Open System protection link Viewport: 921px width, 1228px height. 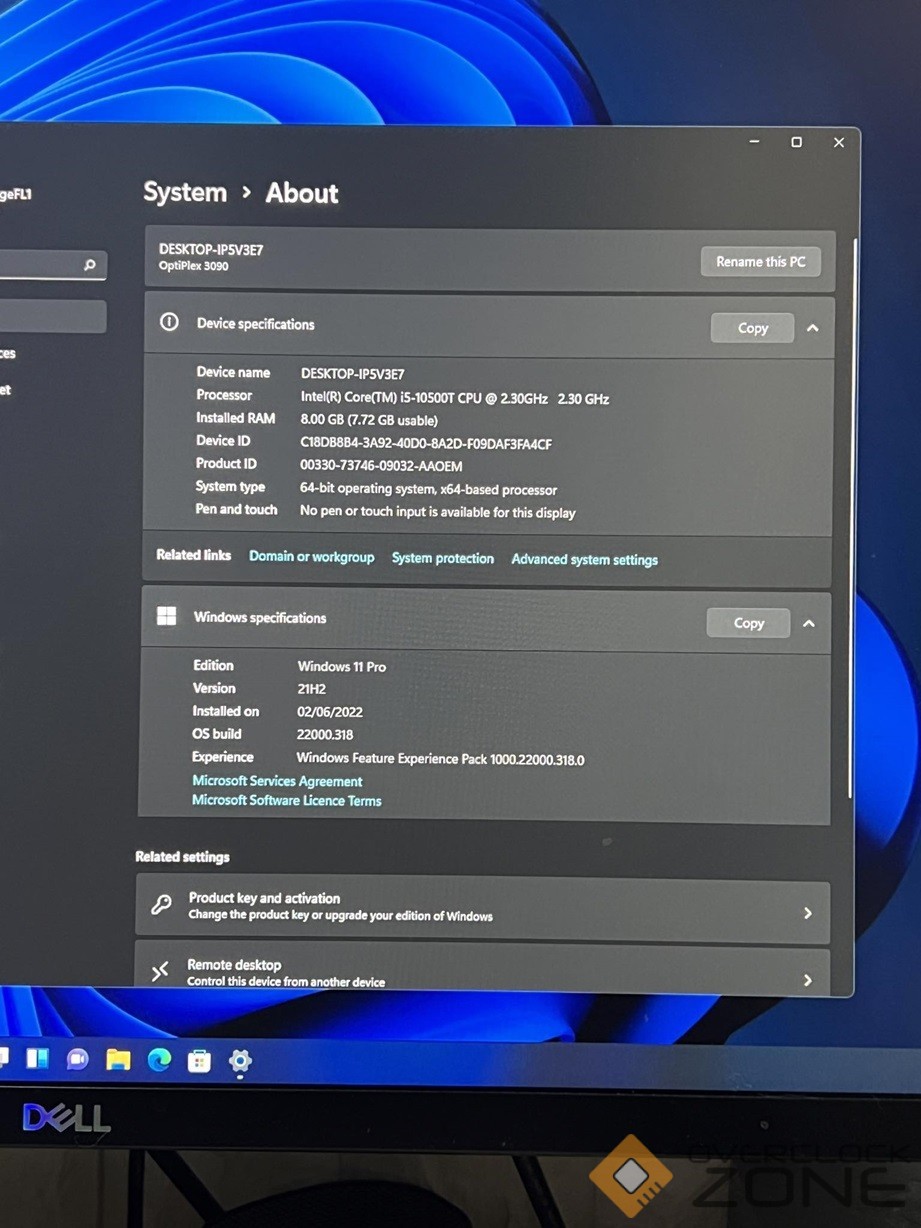click(443, 558)
